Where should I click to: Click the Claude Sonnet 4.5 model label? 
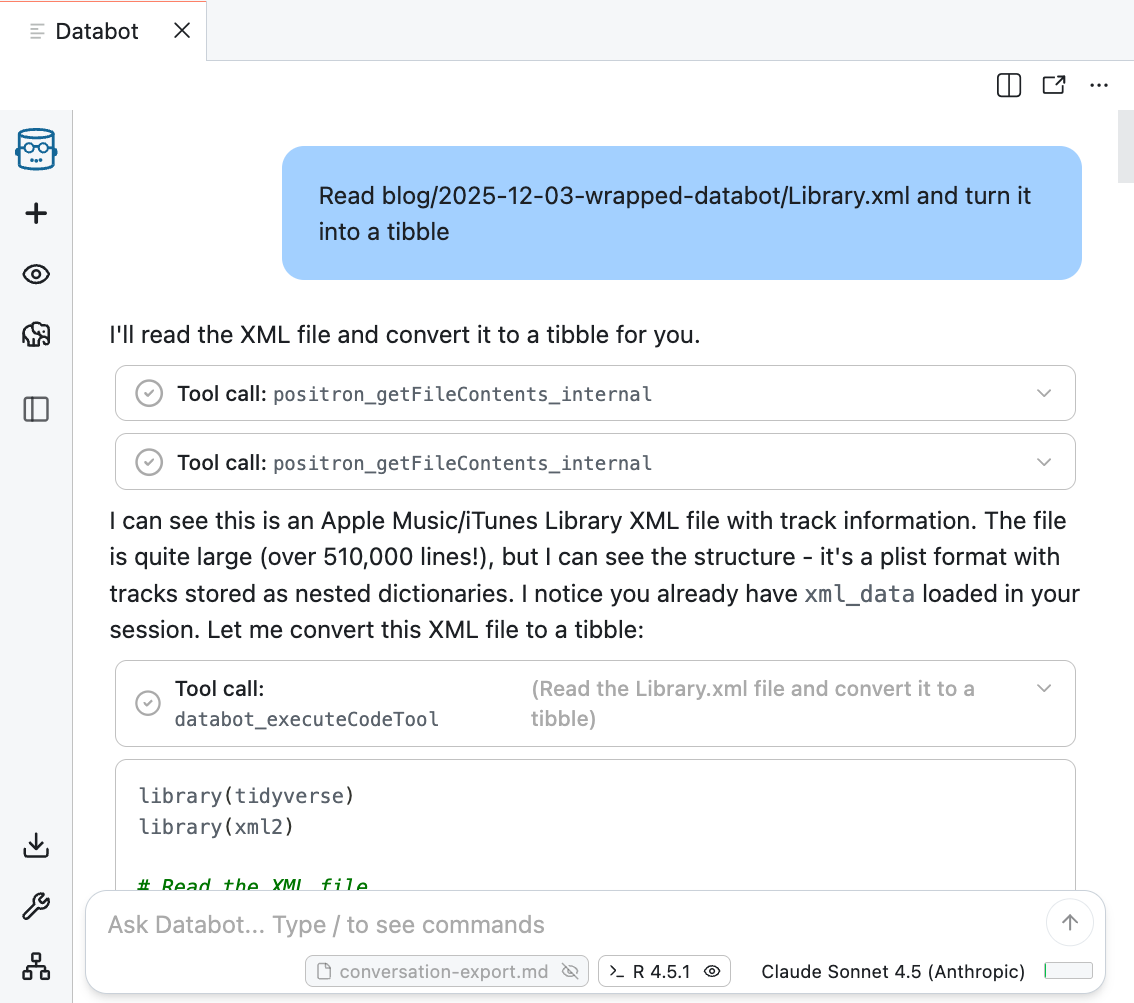pos(893,971)
